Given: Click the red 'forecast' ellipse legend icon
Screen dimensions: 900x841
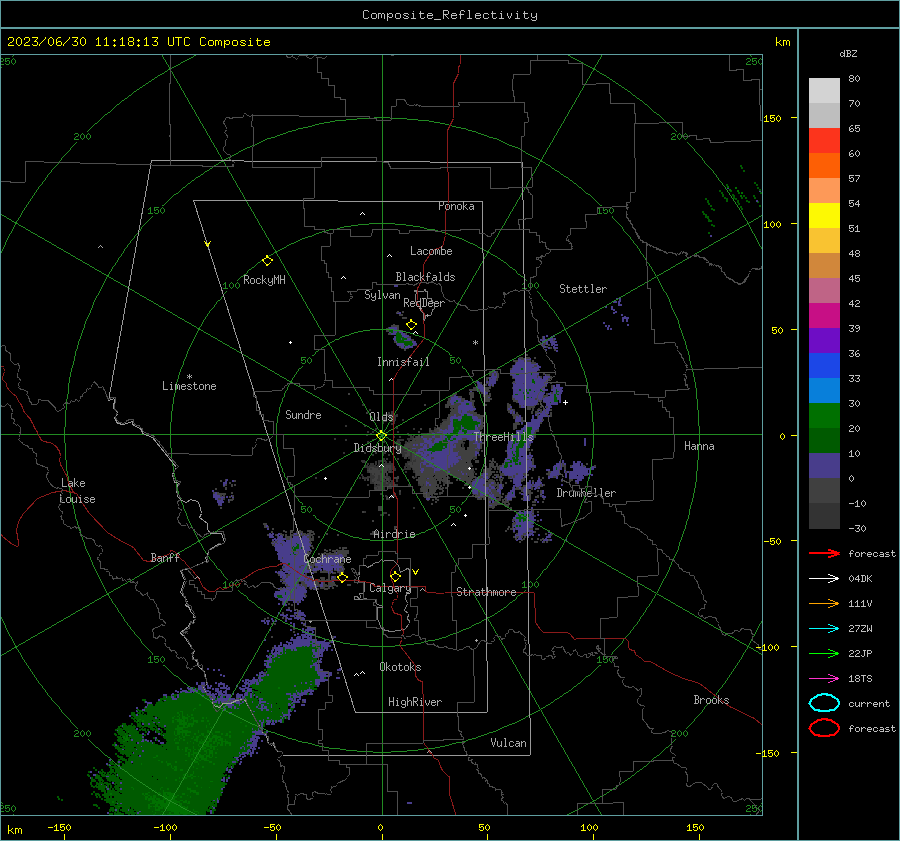Looking at the screenshot, I should click(x=824, y=728).
